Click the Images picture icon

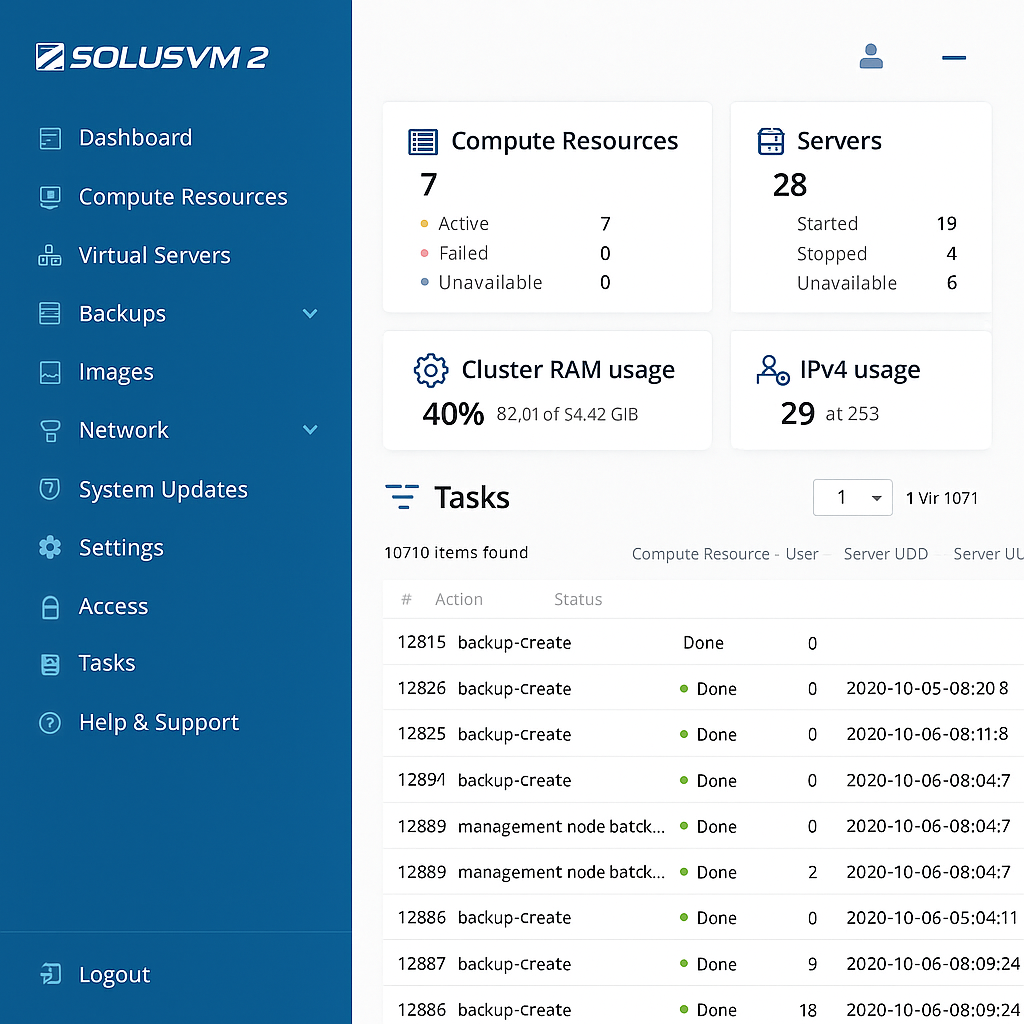[50, 372]
